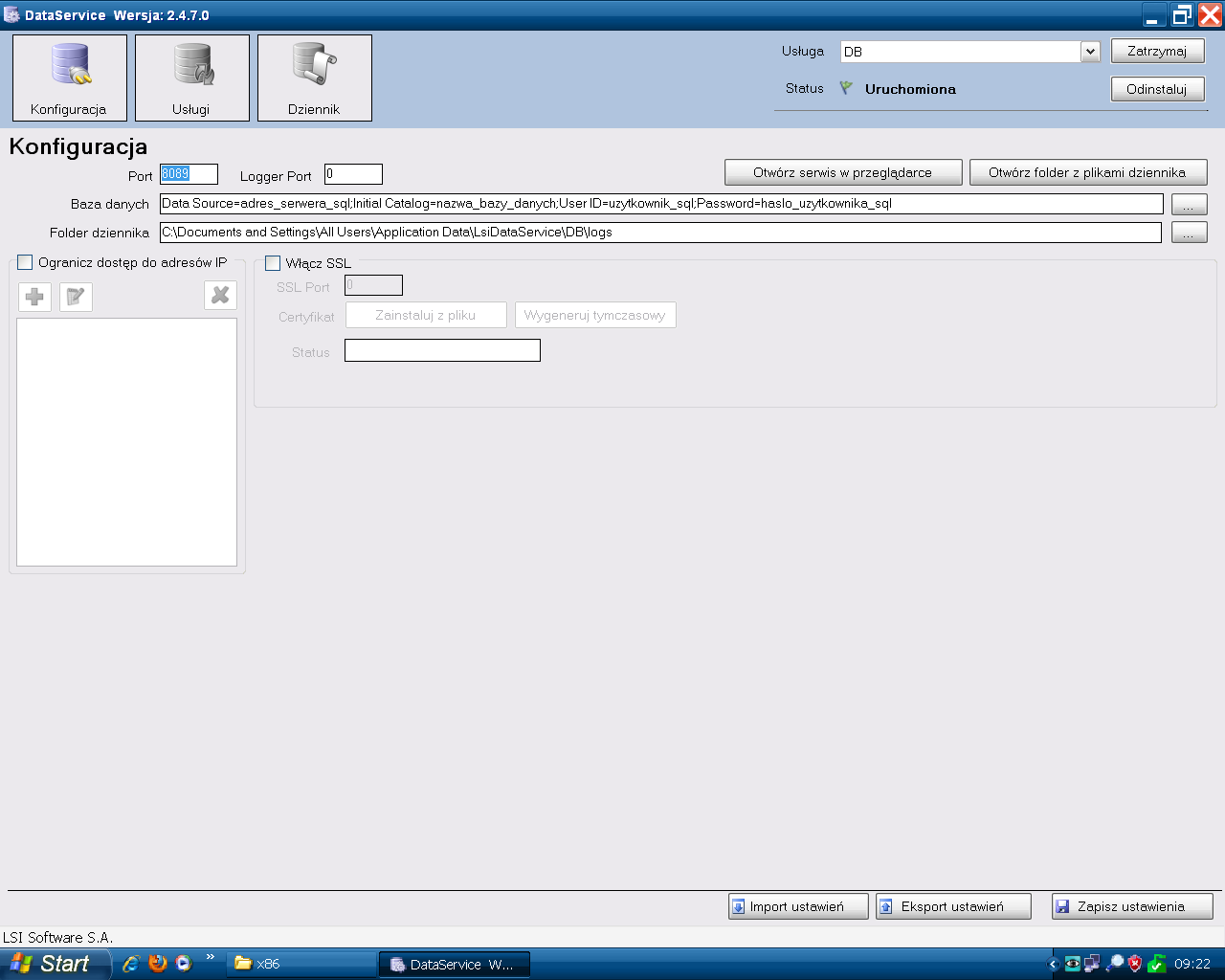This screenshot has height=980, width=1225.
Task: Click the delete IP address X icon
Action: click(220, 296)
